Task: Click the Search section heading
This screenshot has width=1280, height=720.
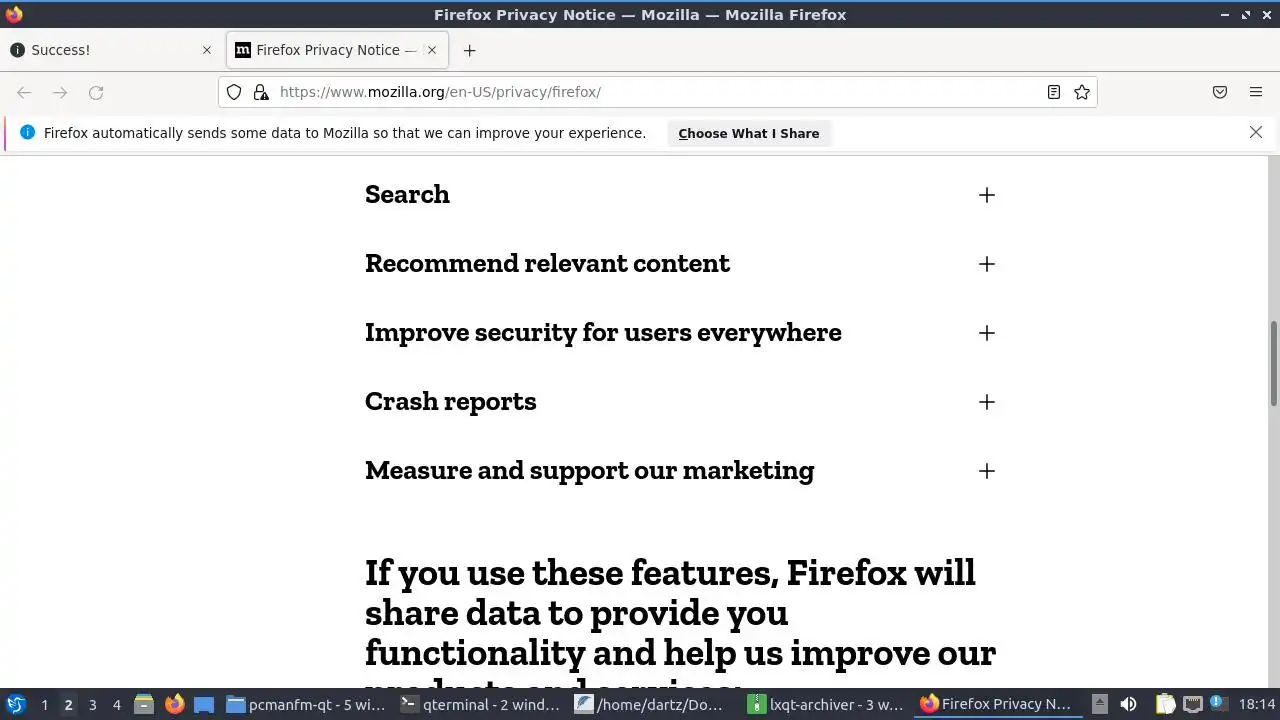Action: point(407,194)
